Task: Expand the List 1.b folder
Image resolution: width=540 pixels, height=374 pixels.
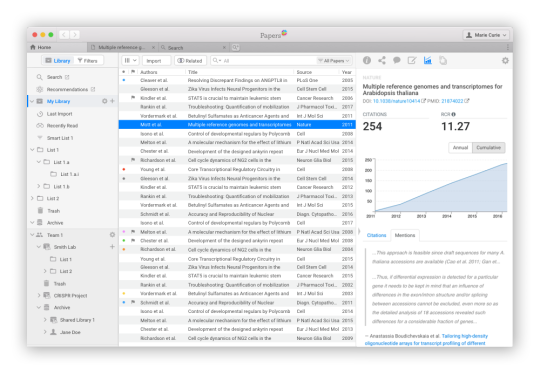Action: (x=39, y=186)
